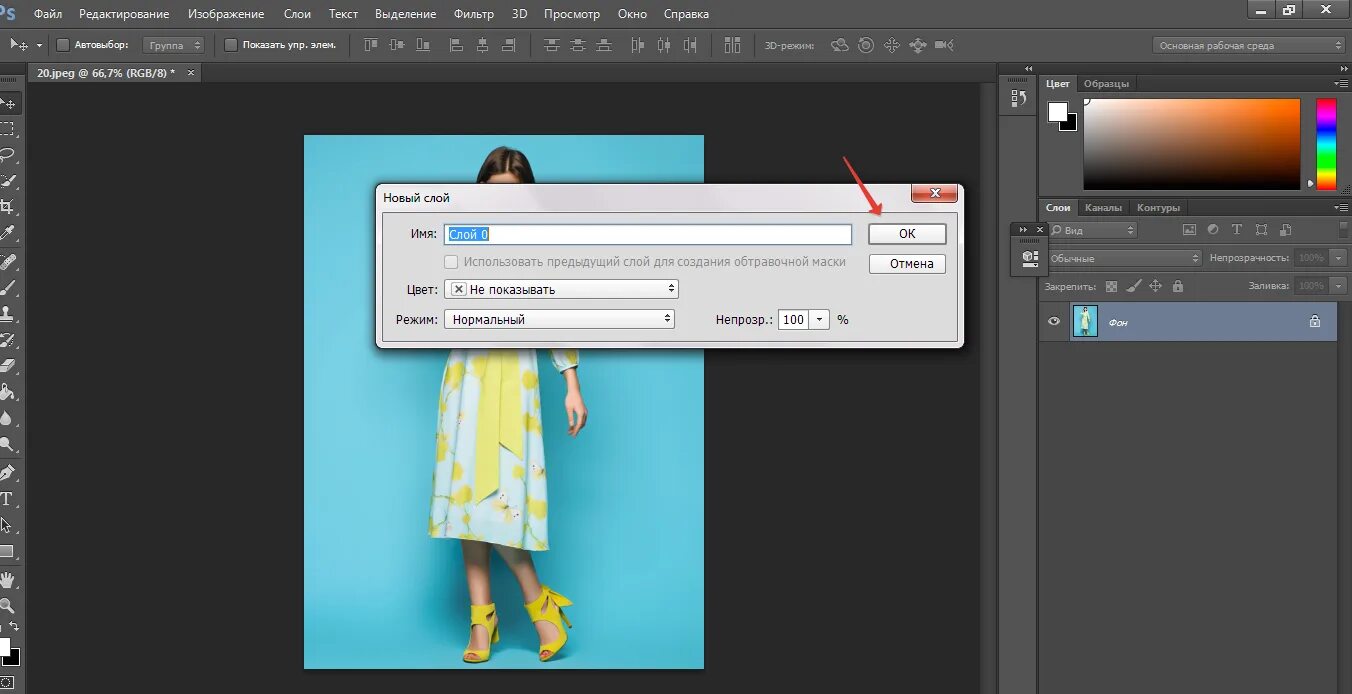
Task: Expand the Режим dropdown showing Нормальный
Action: pyautogui.click(x=560, y=319)
